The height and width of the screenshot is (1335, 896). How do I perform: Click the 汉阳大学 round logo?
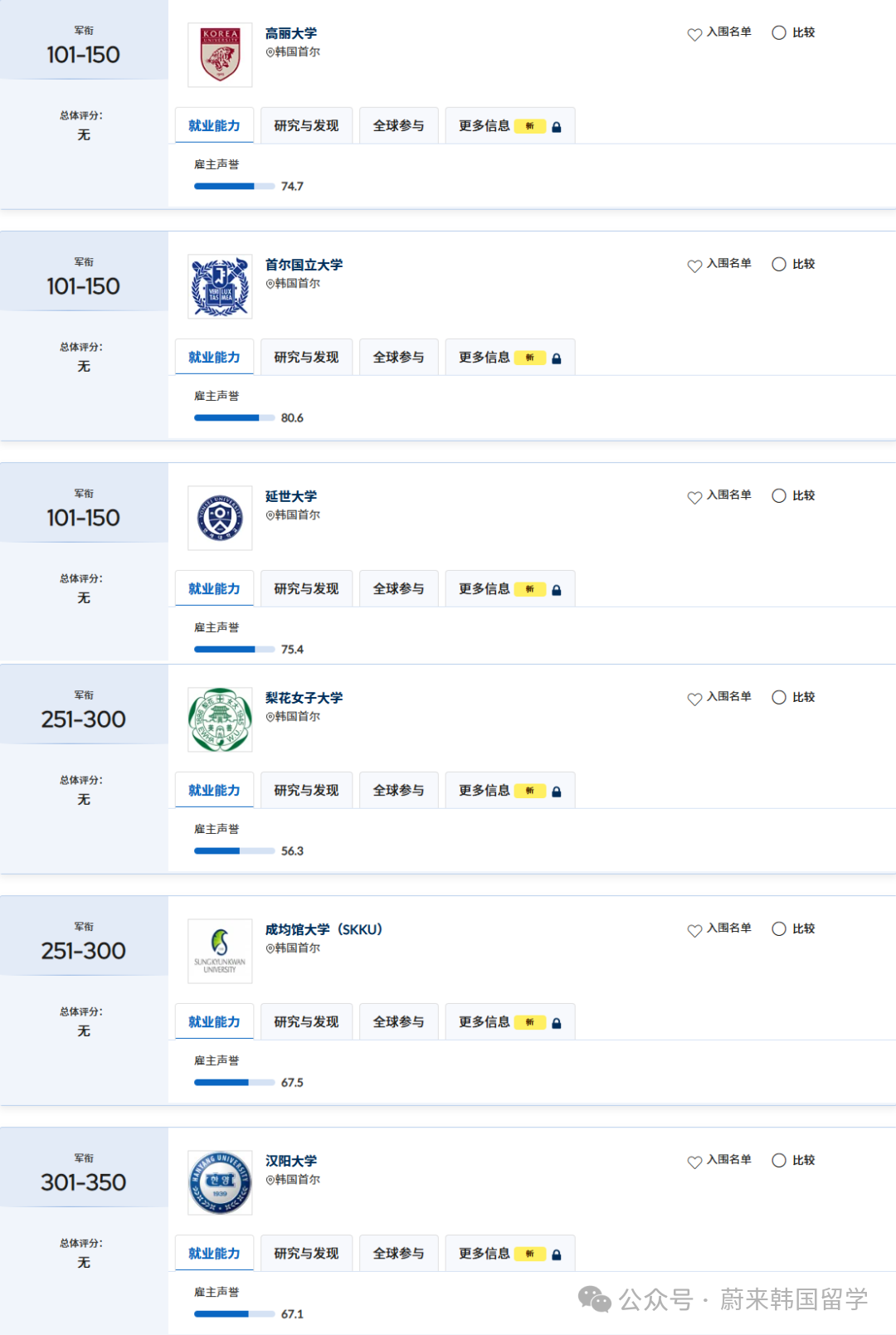click(x=220, y=1182)
